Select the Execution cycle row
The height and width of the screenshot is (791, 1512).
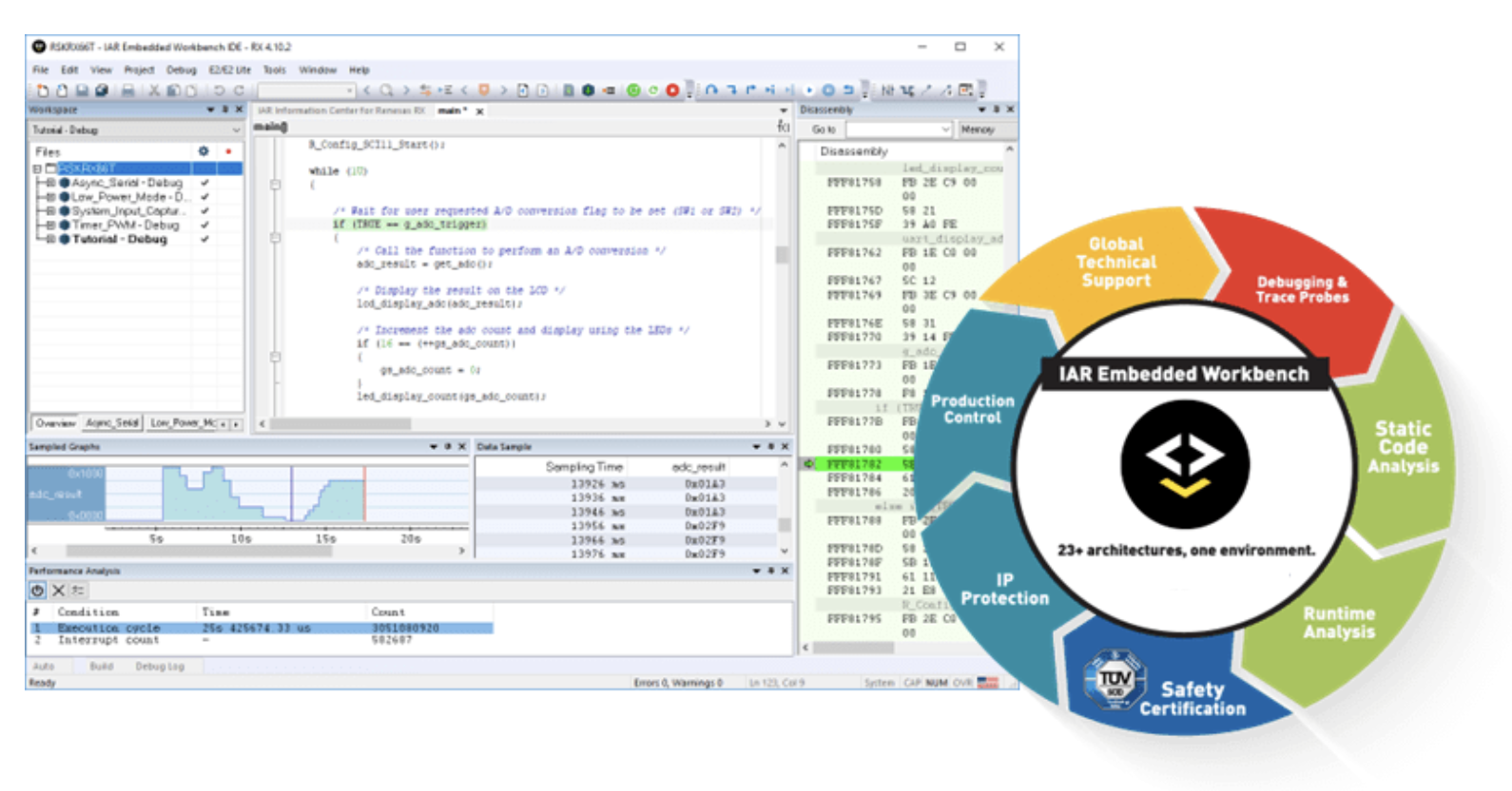tap(262, 628)
